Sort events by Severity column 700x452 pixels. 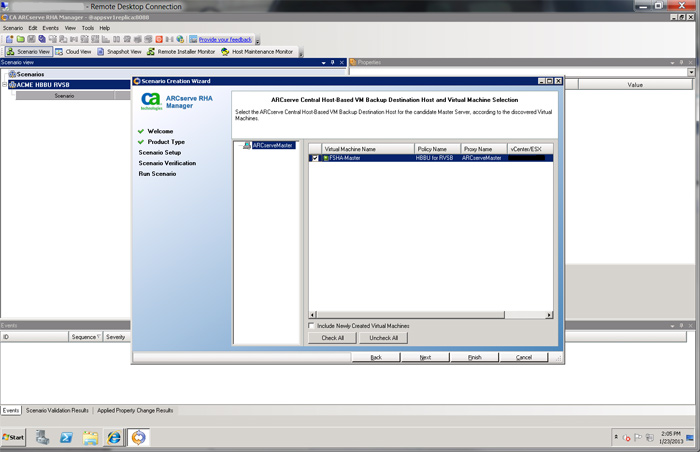point(116,337)
